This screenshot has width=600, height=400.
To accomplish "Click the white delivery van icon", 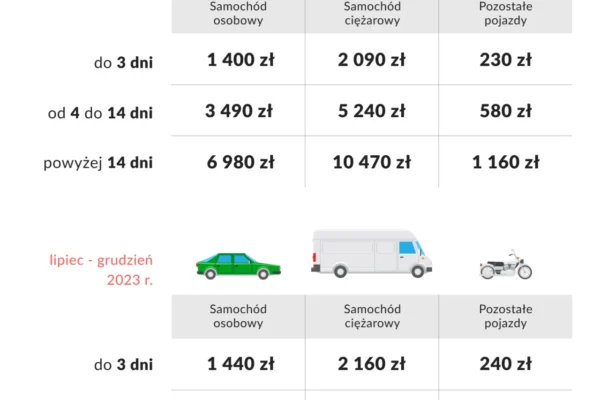I will 372,253.
